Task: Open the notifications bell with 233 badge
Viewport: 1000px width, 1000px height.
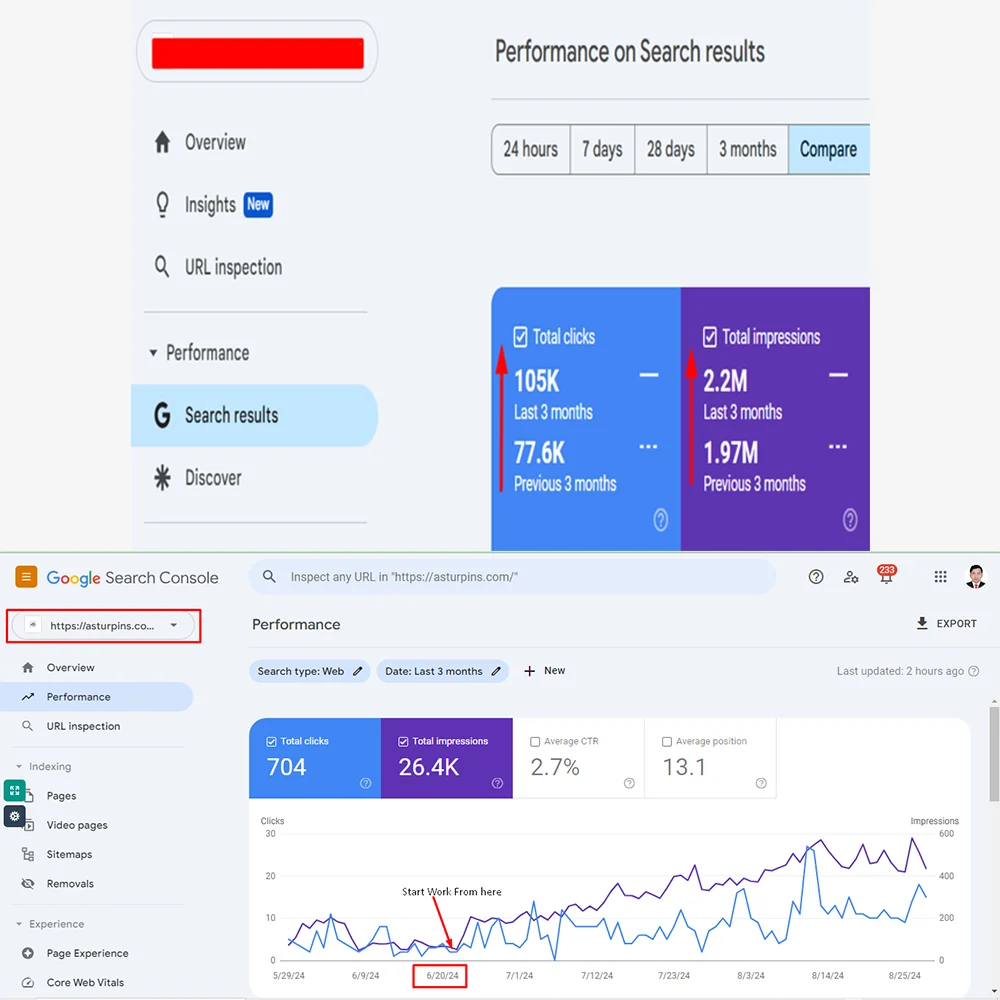Action: click(886, 577)
